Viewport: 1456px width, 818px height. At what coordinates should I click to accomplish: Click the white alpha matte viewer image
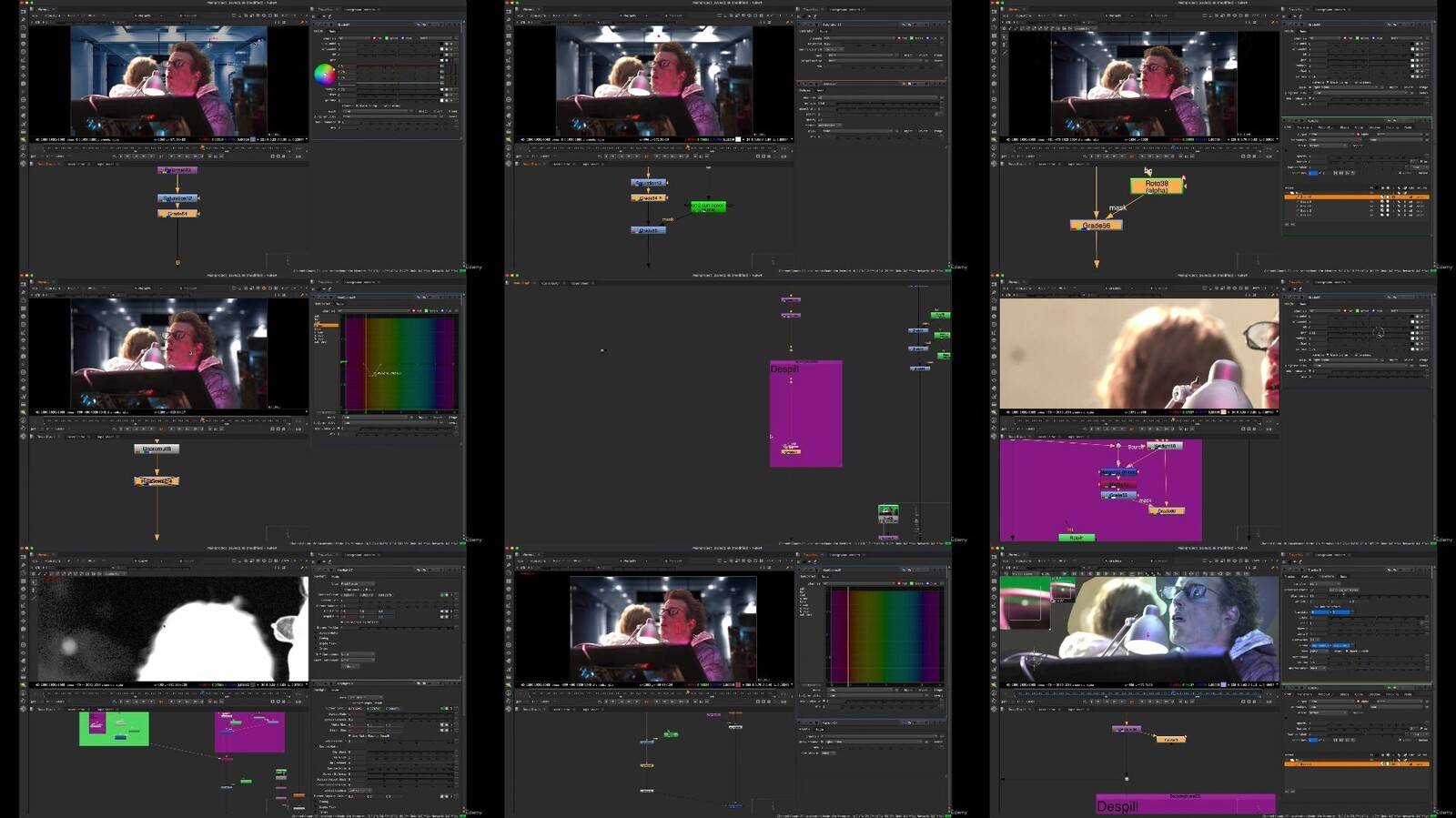[172, 628]
